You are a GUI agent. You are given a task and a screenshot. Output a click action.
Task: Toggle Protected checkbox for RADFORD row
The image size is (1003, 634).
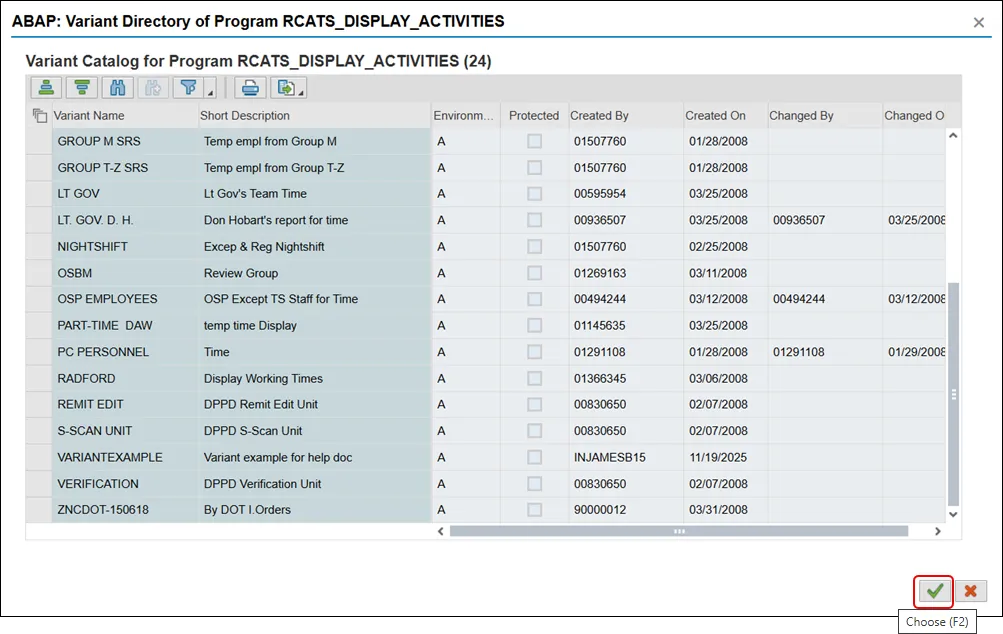pos(534,378)
